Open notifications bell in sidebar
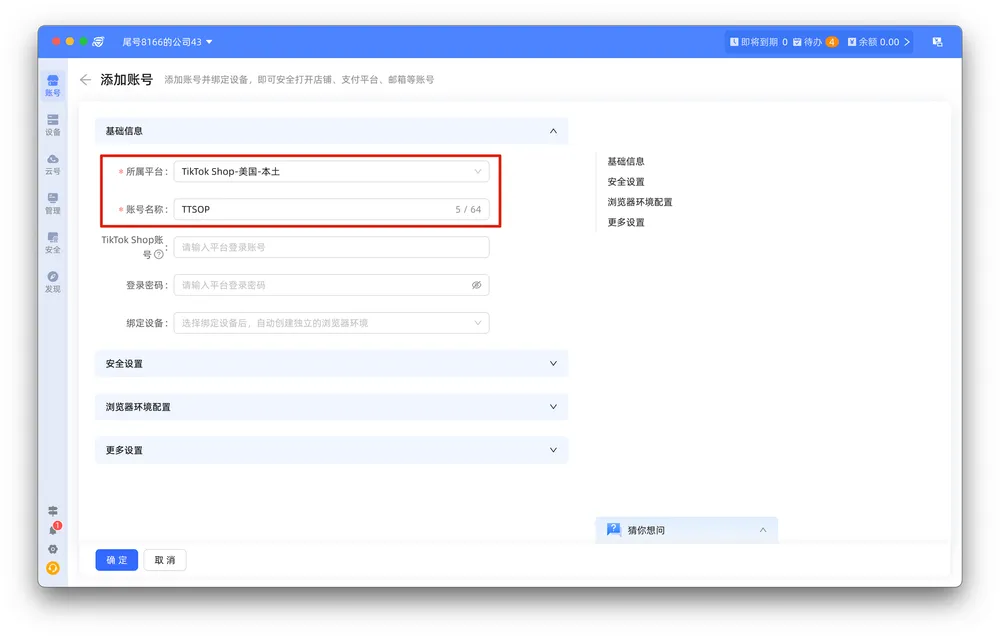This screenshot has height=637, width=1000. (53, 530)
